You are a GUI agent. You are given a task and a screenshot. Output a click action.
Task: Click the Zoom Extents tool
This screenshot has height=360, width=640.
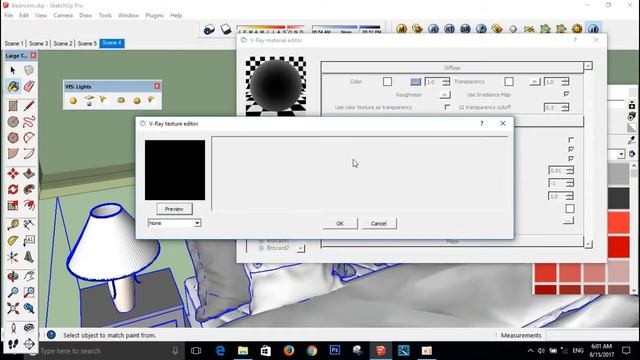click(13, 308)
